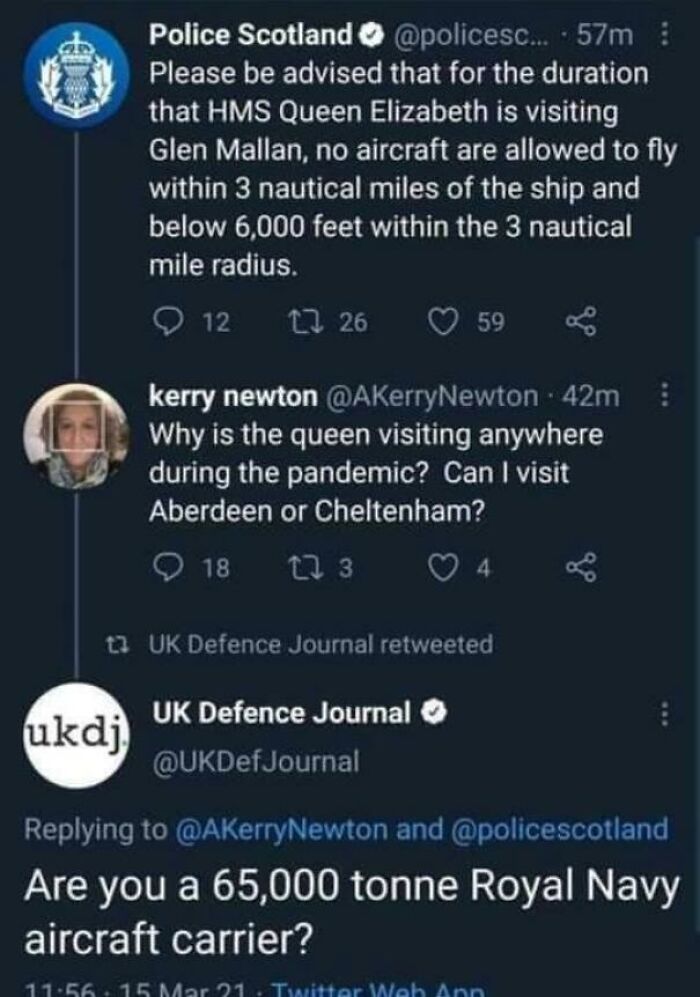
Task: Open the UK Defence Journal account name
Action: (281, 713)
